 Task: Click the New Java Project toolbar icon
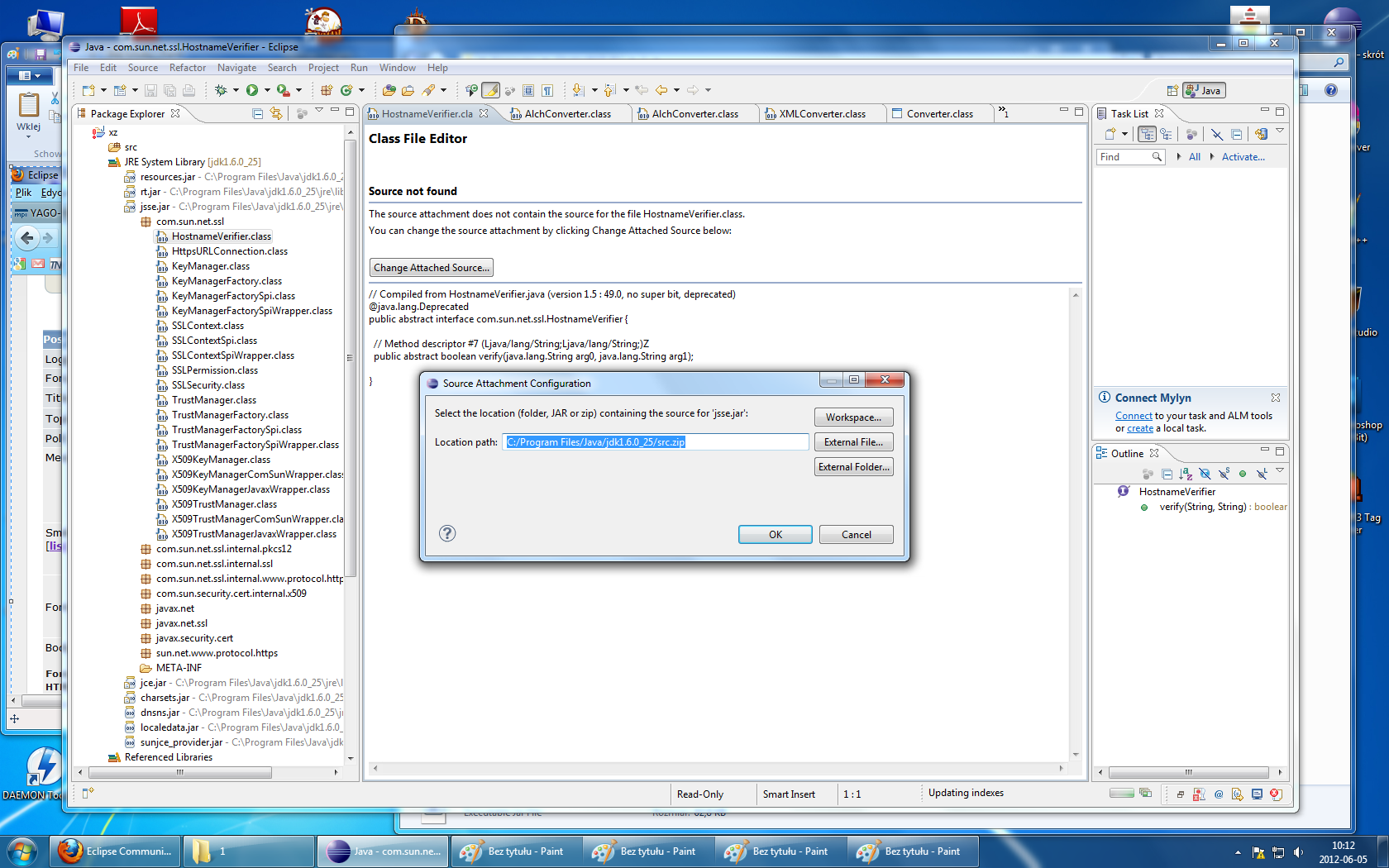click(120, 90)
